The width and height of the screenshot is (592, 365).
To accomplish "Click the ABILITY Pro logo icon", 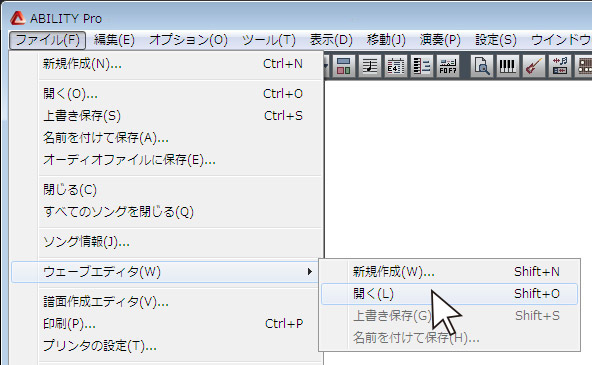I will (17, 18).
